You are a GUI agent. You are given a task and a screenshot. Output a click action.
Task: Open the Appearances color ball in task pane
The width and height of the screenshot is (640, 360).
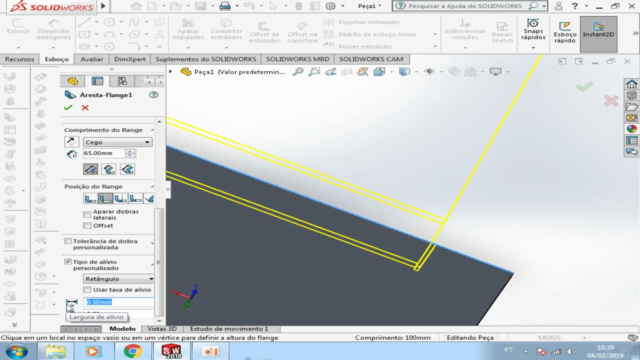(631, 129)
